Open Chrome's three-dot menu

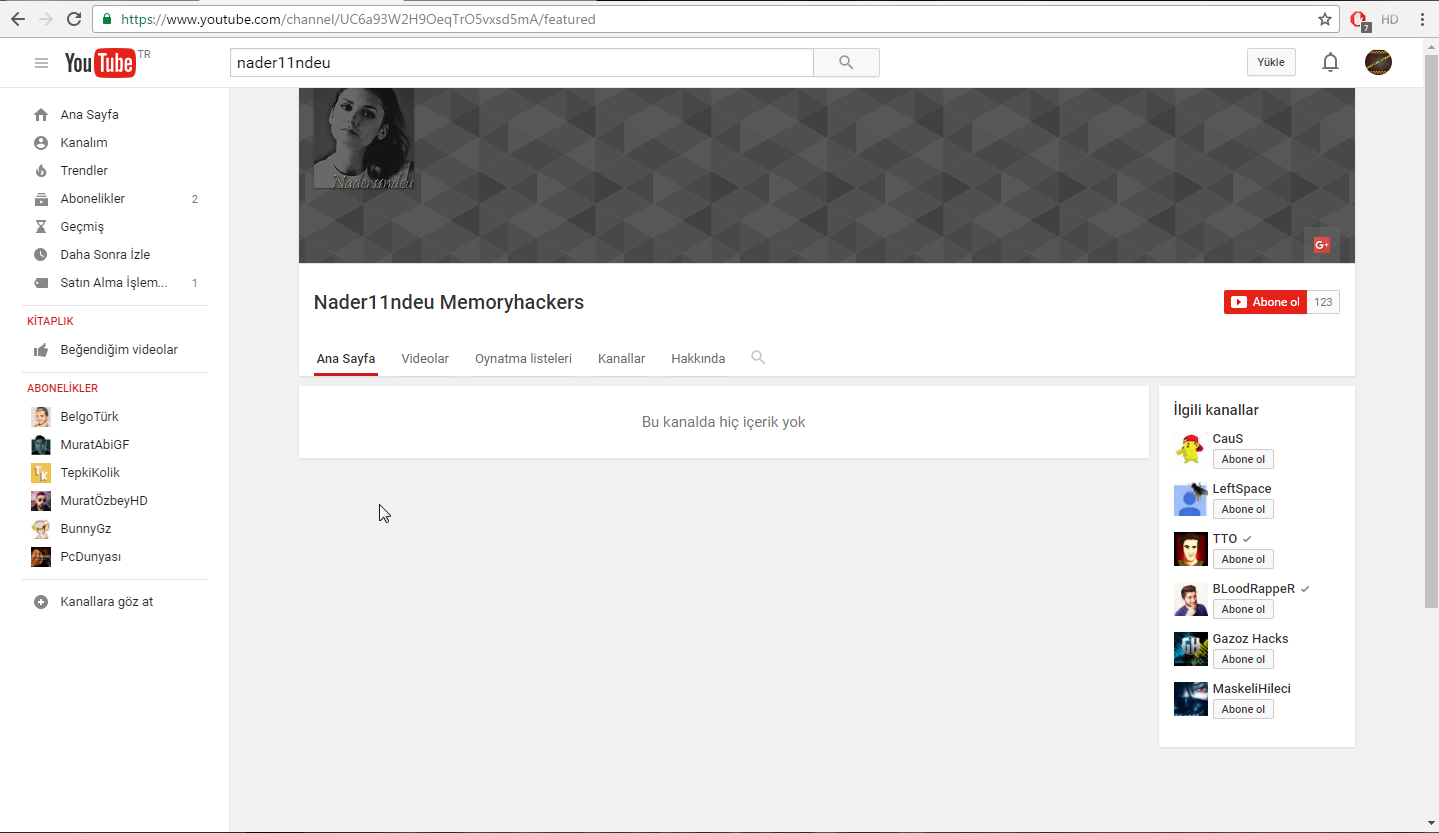coord(1422,19)
